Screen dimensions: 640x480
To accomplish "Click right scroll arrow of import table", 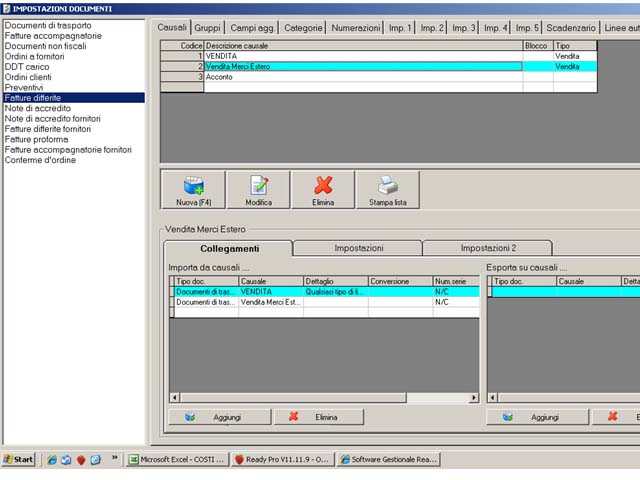I will 474,398.
